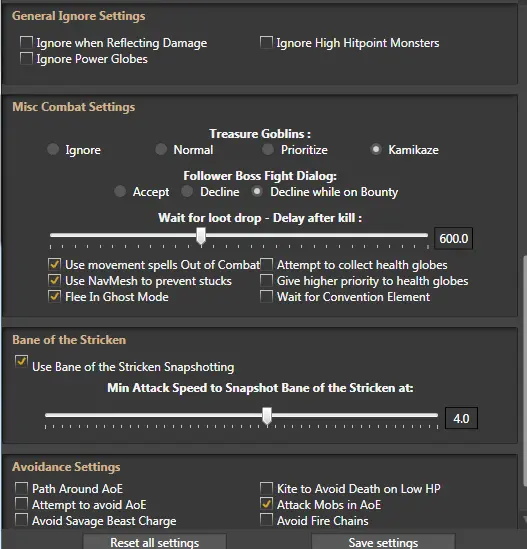Viewport: 527px width, 549px height.
Task: Tick the Ignore Power Globes checkbox
Action: click(27, 58)
